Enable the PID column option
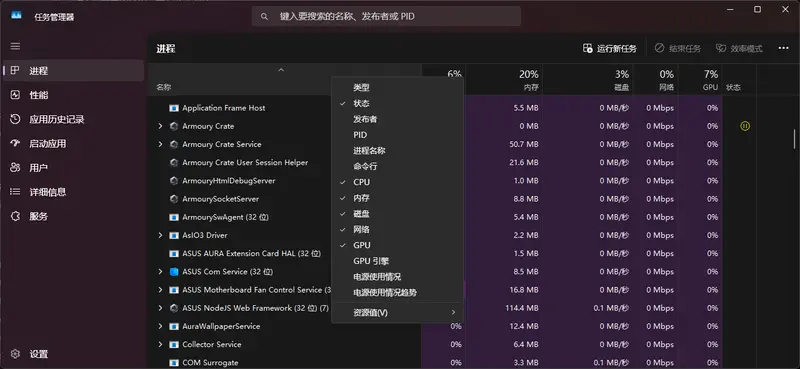 coord(397,135)
